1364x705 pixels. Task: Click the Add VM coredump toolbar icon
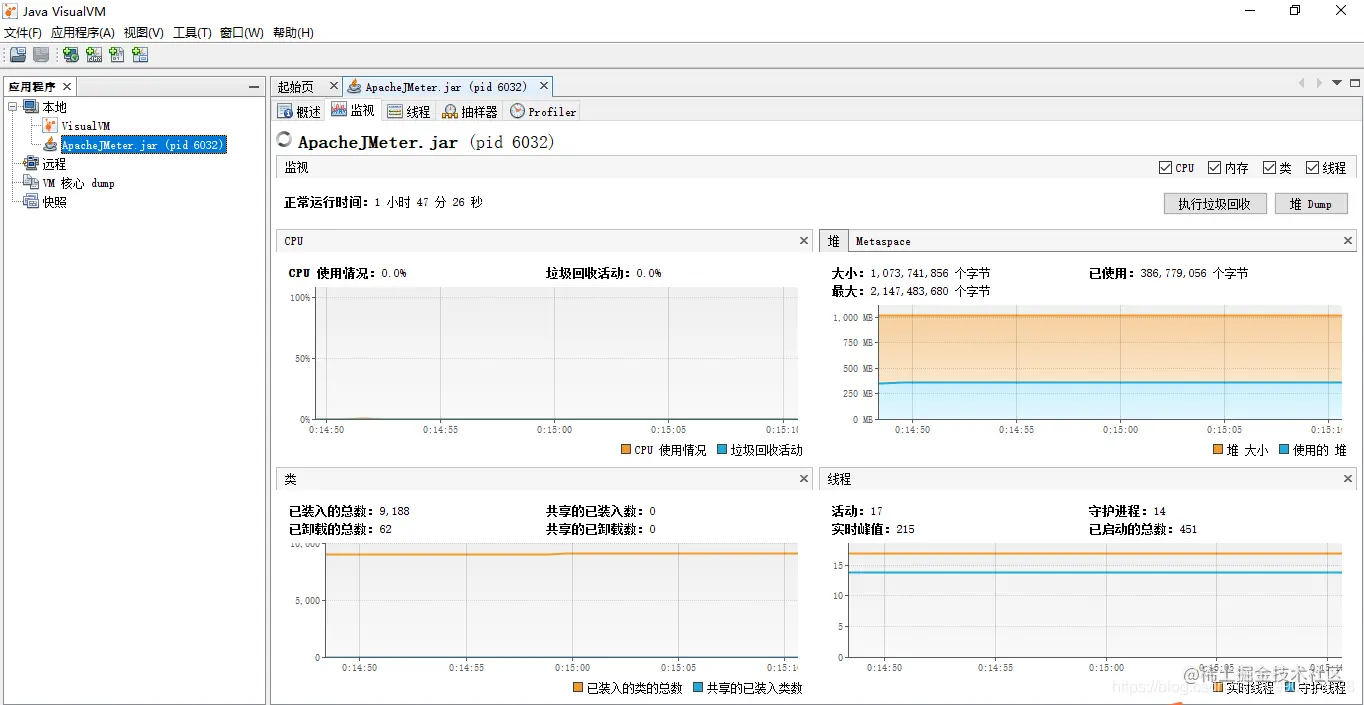point(117,55)
